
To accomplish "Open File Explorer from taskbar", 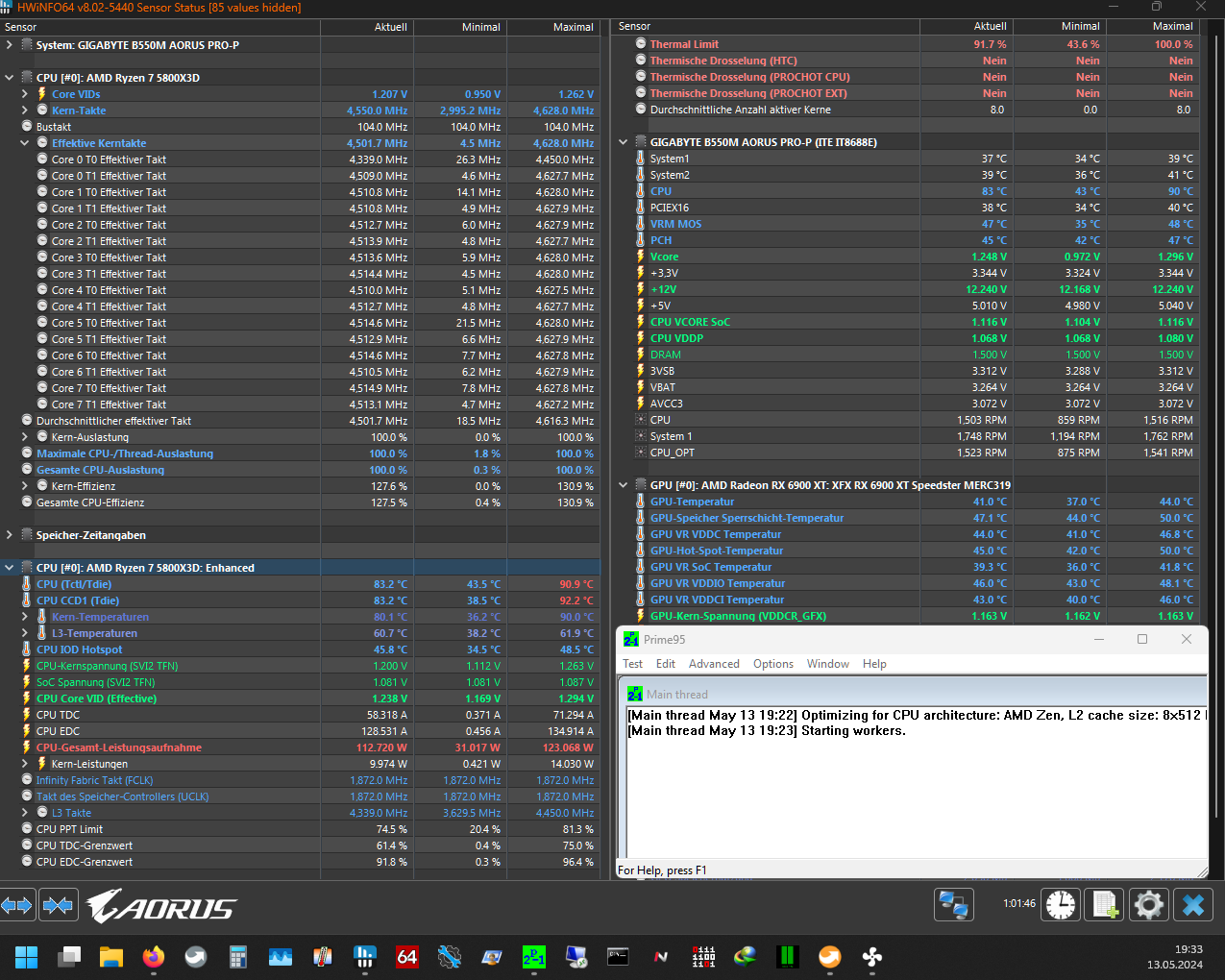I will tap(111, 957).
